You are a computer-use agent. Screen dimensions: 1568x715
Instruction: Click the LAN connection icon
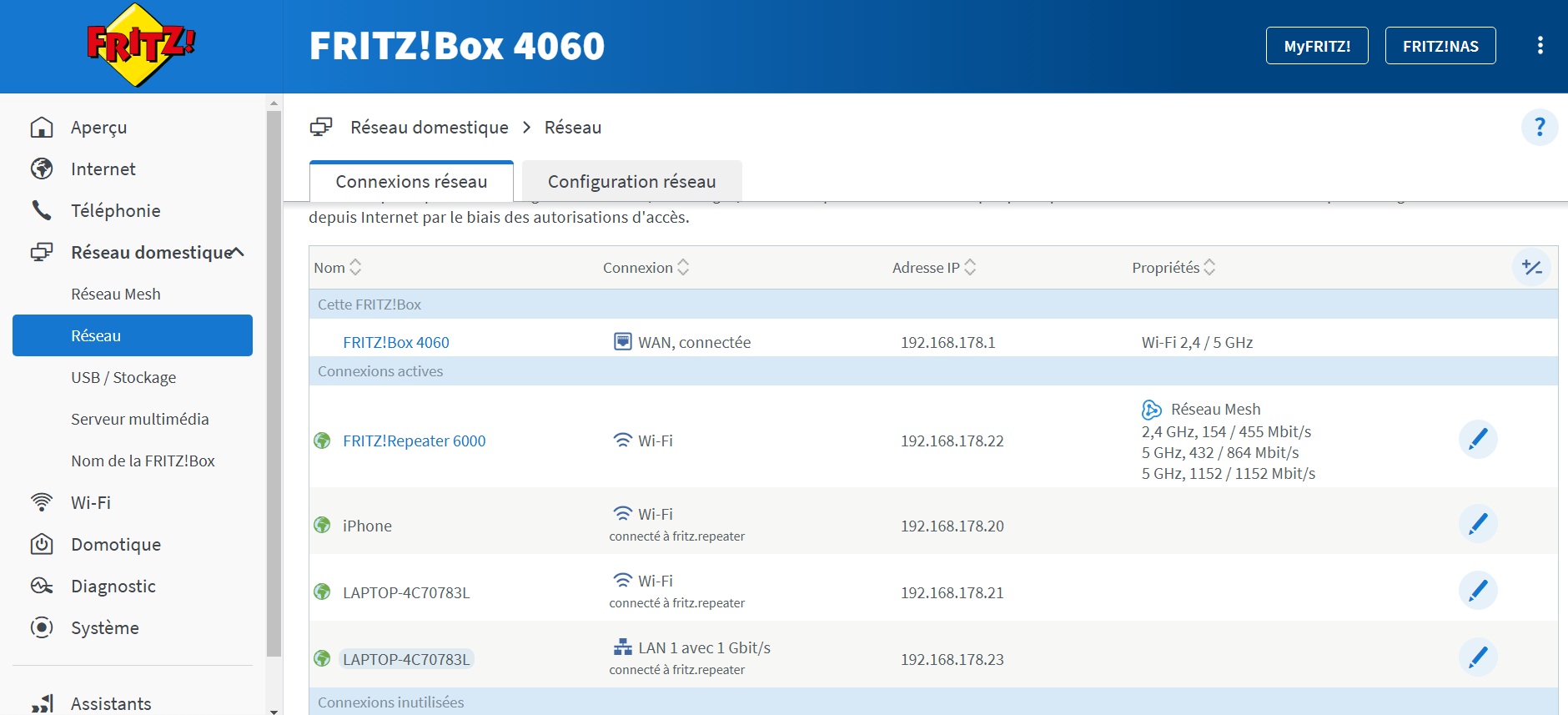623,647
